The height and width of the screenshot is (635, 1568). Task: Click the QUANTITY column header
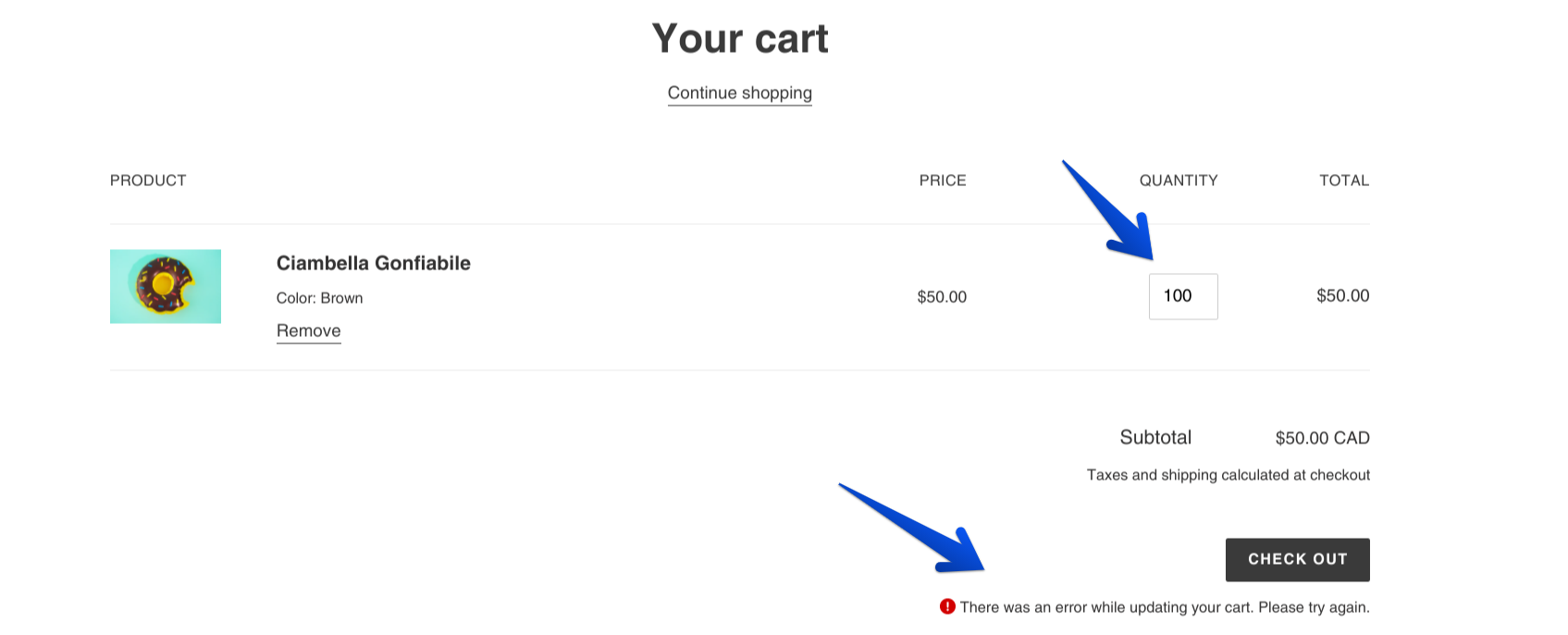pyautogui.click(x=1178, y=181)
